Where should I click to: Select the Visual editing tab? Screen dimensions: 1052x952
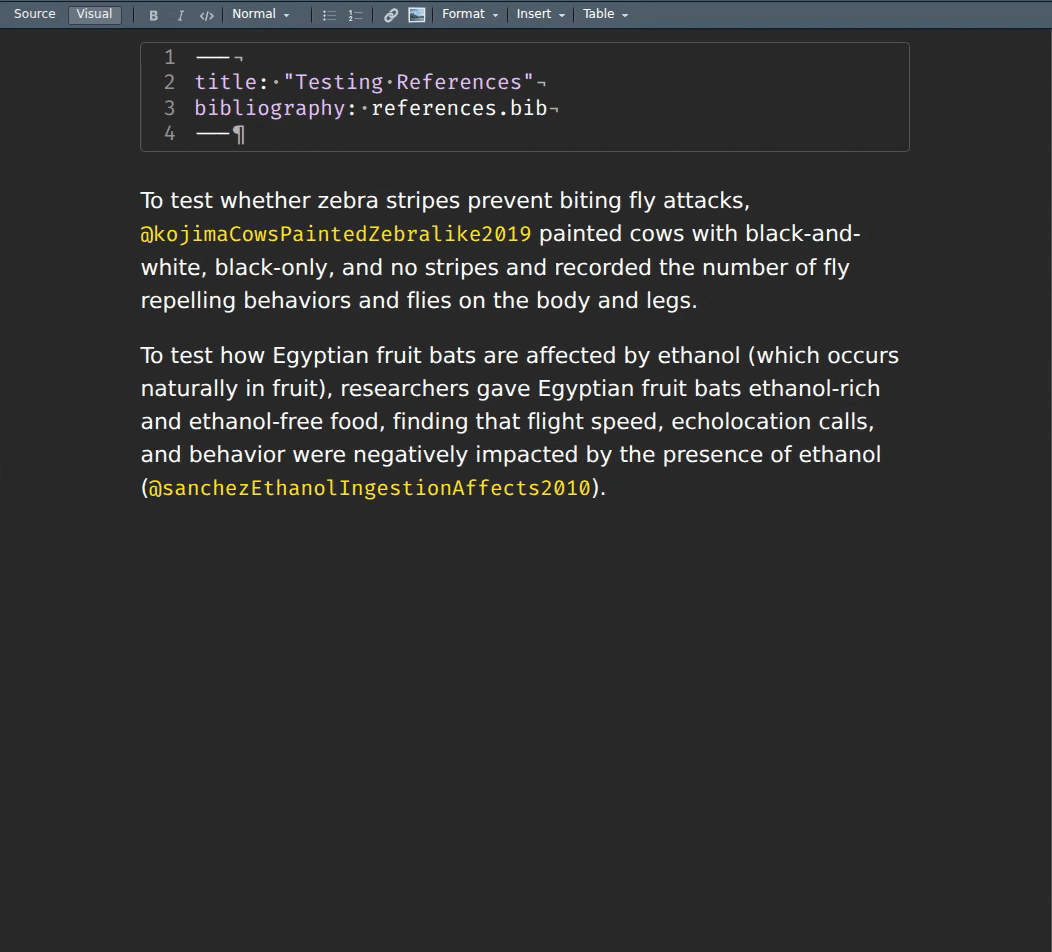(94, 14)
